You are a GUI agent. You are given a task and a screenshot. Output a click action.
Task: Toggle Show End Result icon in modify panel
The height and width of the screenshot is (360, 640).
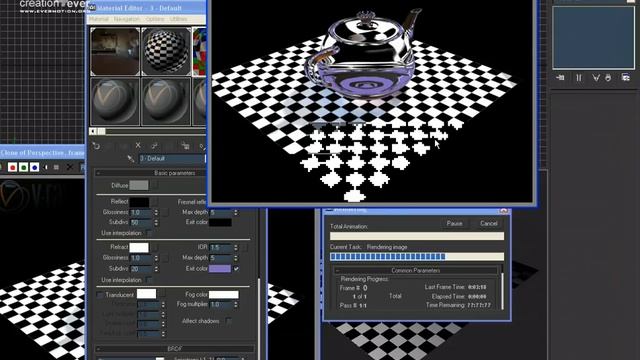(579, 78)
